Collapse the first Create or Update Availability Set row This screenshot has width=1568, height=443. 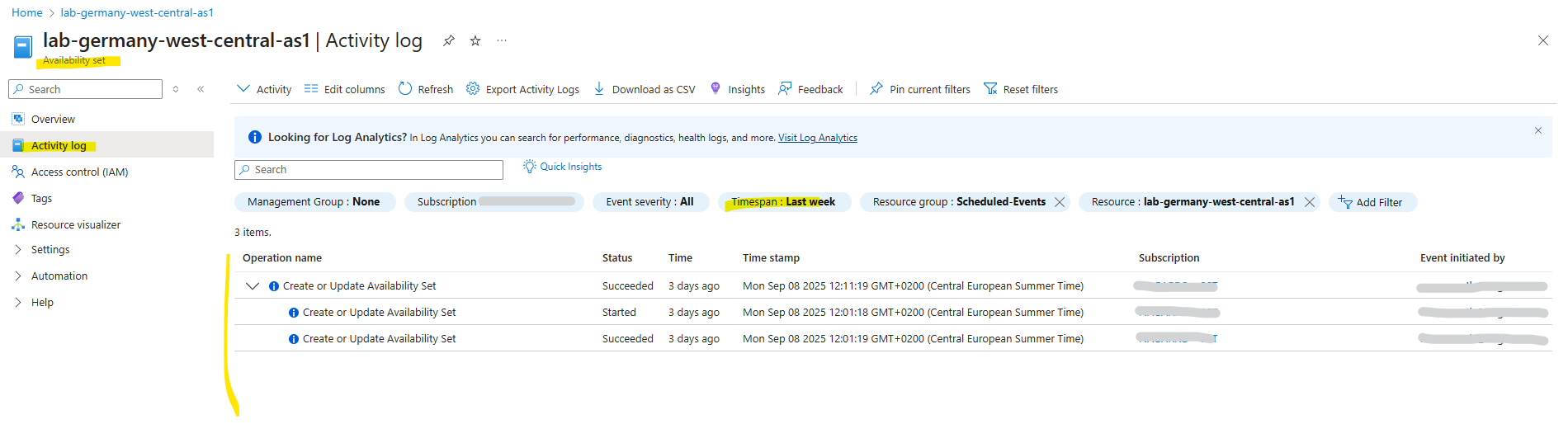point(253,286)
